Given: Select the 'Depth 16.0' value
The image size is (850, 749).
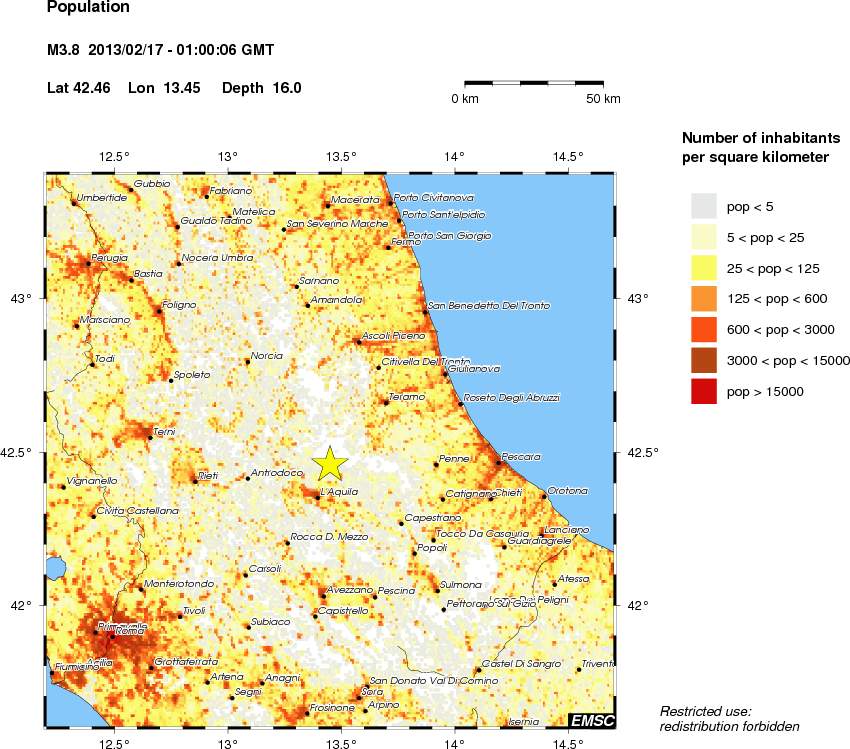Looking at the screenshot, I should click(x=262, y=88).
